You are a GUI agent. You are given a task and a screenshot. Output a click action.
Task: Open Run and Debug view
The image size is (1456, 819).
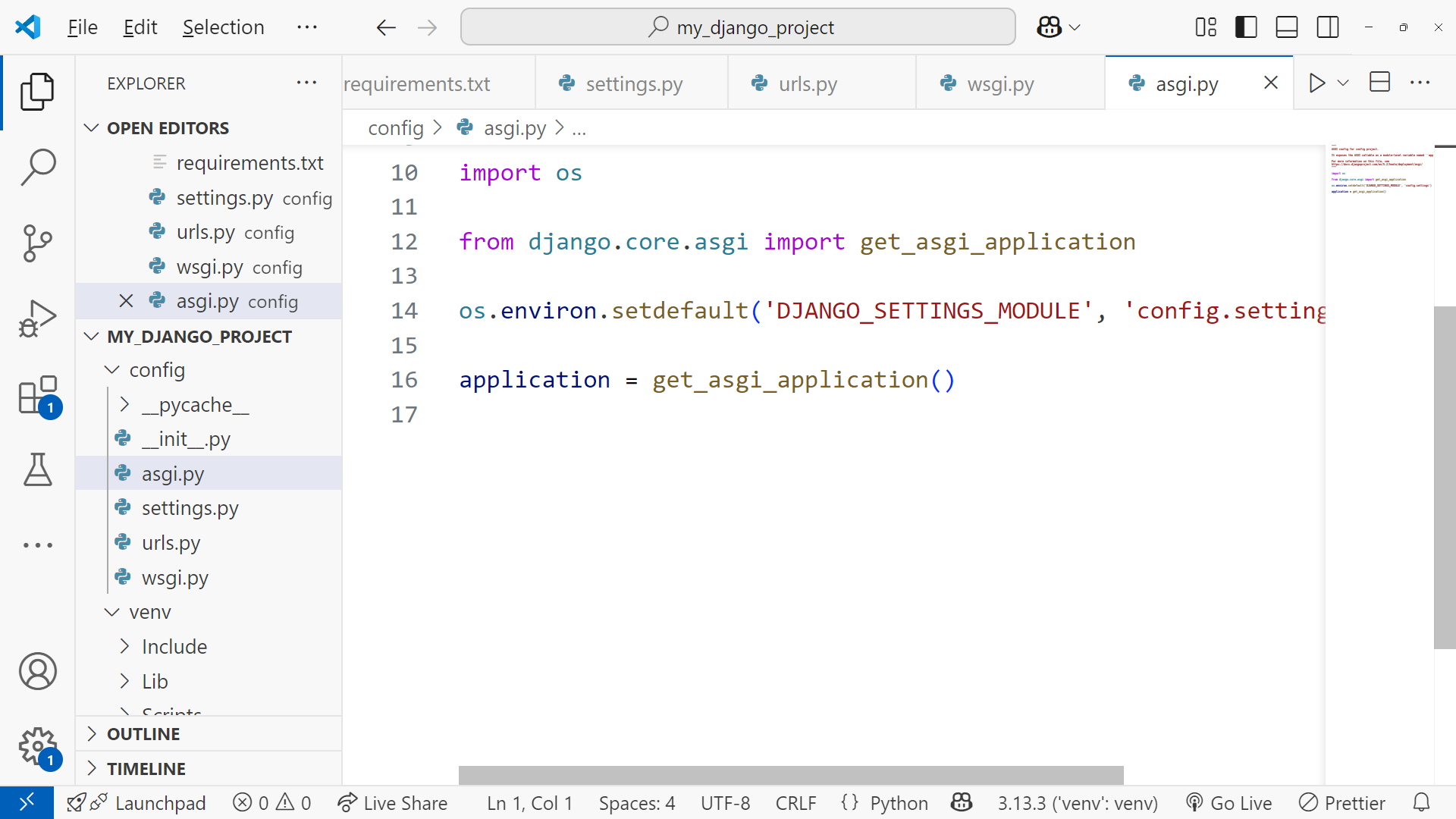pyautogui.click(x=37, y=318)
